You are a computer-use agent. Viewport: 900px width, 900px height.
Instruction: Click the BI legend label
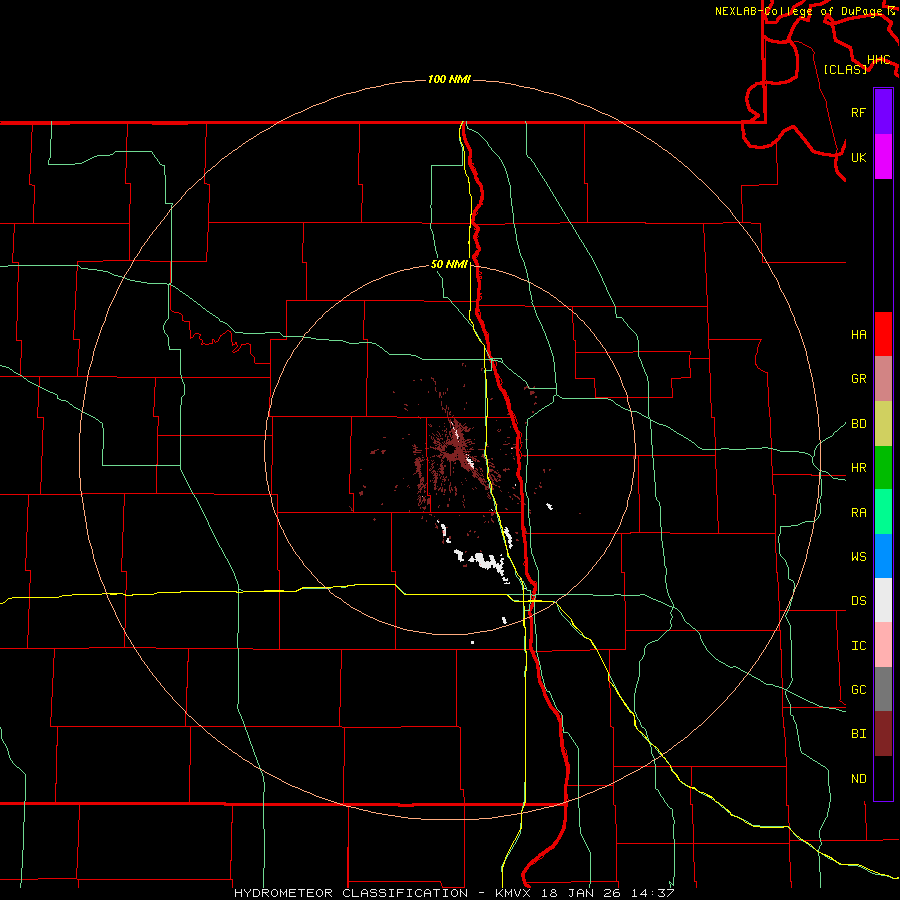(x=858, y=734)
